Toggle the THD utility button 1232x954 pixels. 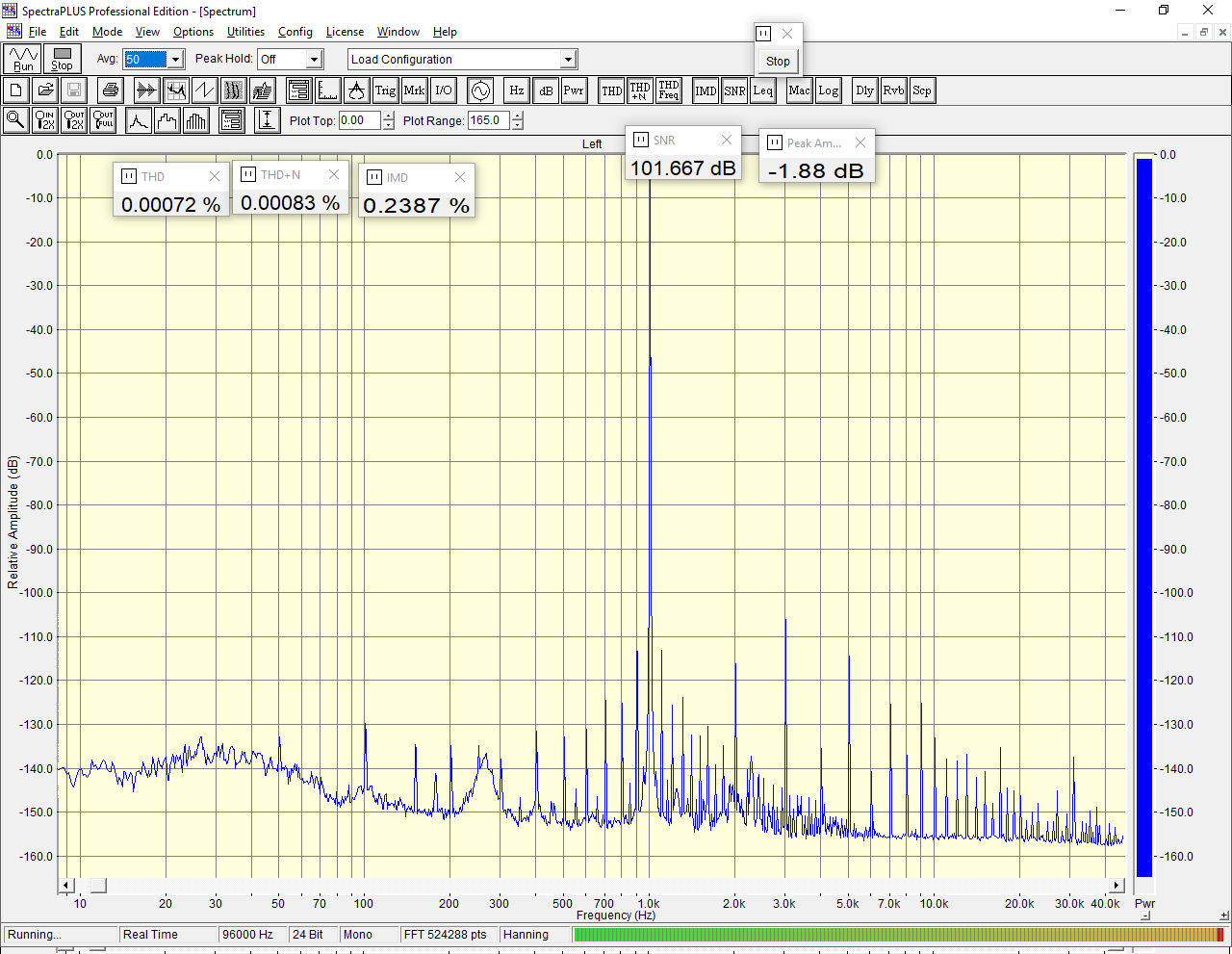[x=611, y=90]
